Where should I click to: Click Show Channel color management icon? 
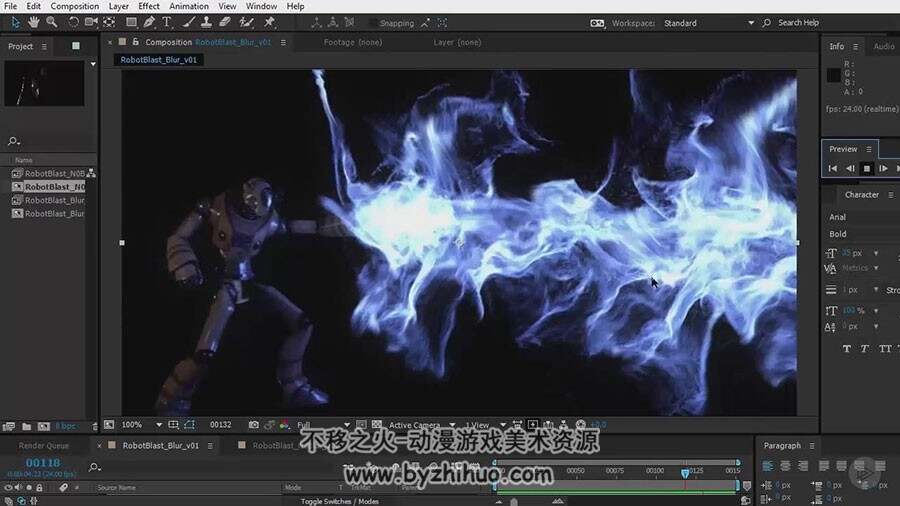click(284, 425)
